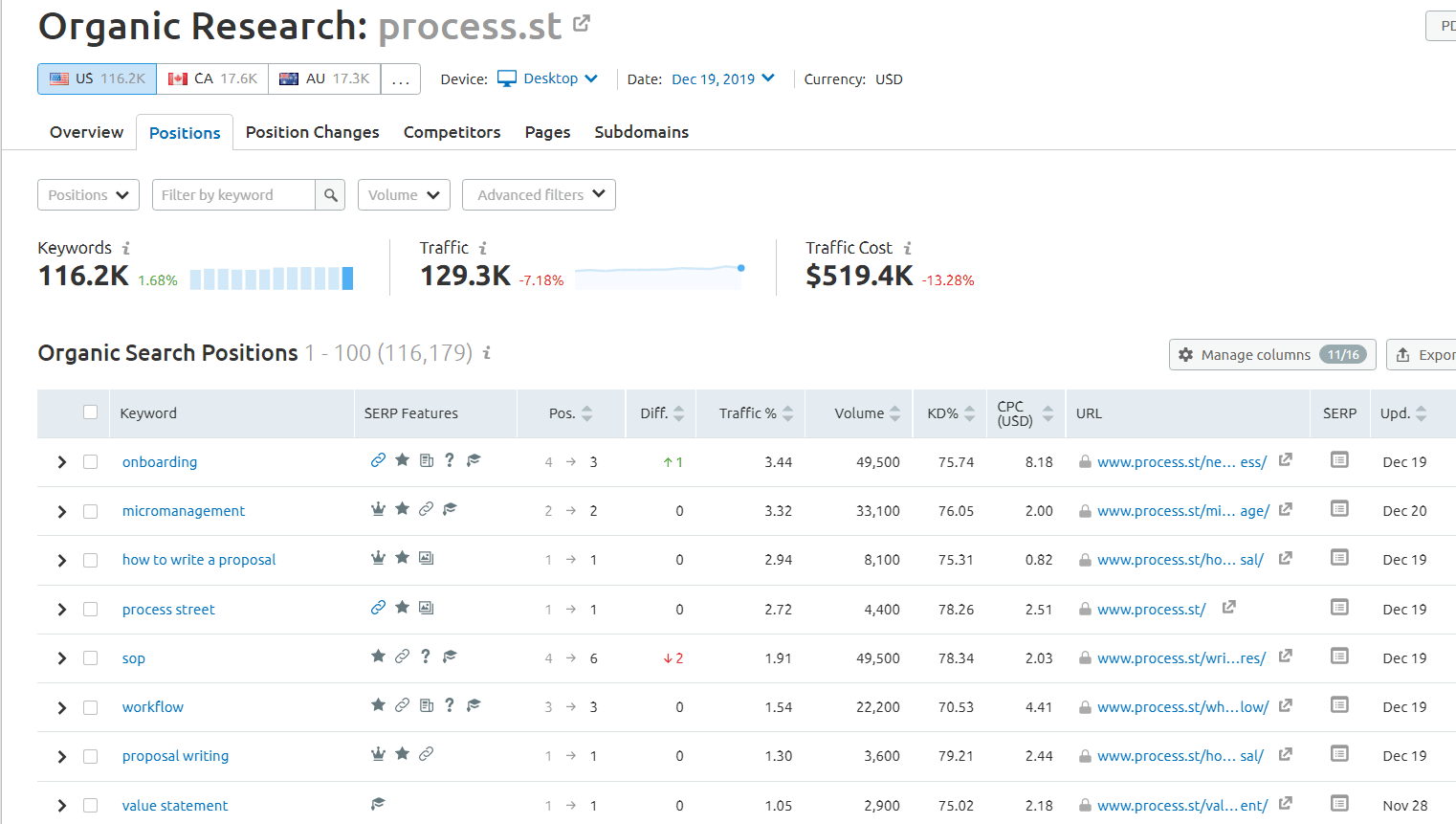The image size is (1456, 824).
Task: Click info icon beside Organic Search Positions heading
Action: (486, 353)
